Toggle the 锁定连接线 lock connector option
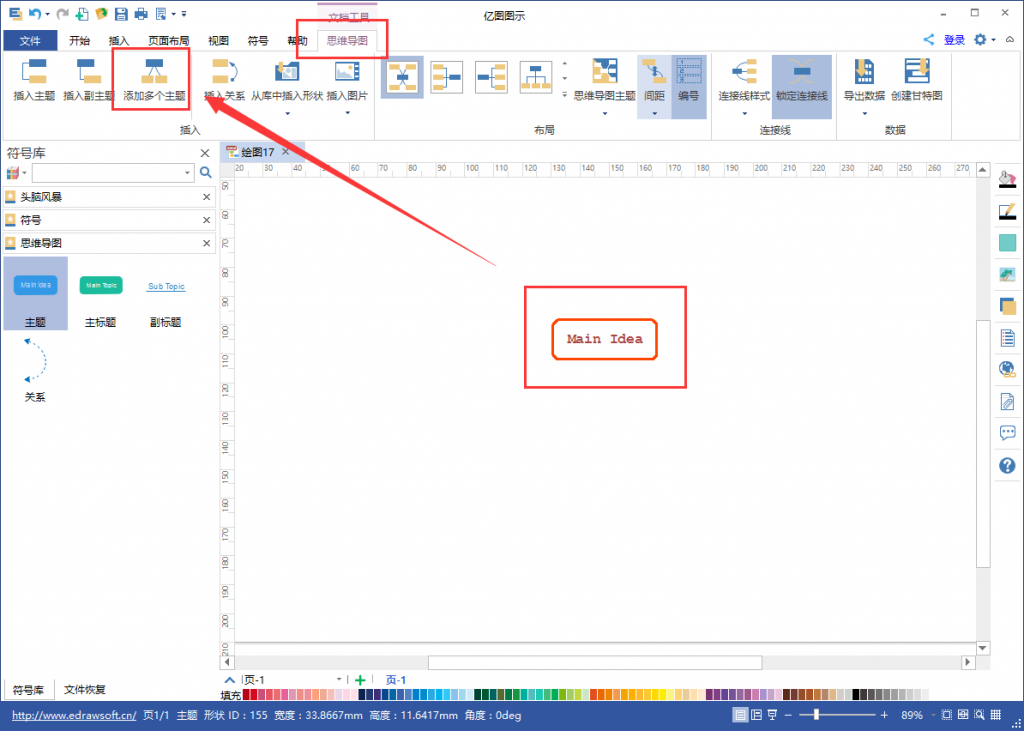 pyautogui.click(x=802, y=87)
